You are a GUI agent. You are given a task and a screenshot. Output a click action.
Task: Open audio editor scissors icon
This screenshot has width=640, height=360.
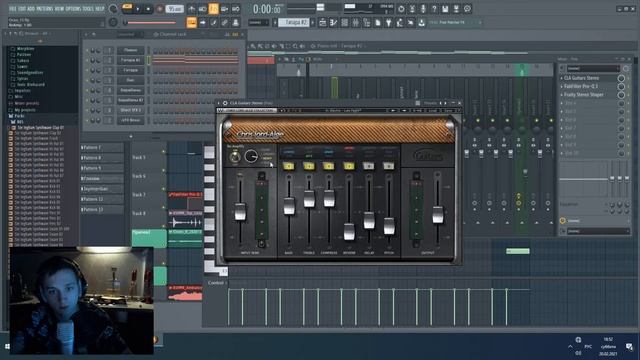pyautogui.click(x=412, y=9)
